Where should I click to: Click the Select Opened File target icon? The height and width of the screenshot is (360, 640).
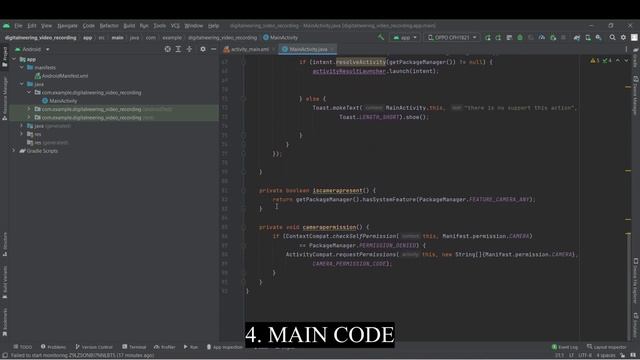coord(167,49)
